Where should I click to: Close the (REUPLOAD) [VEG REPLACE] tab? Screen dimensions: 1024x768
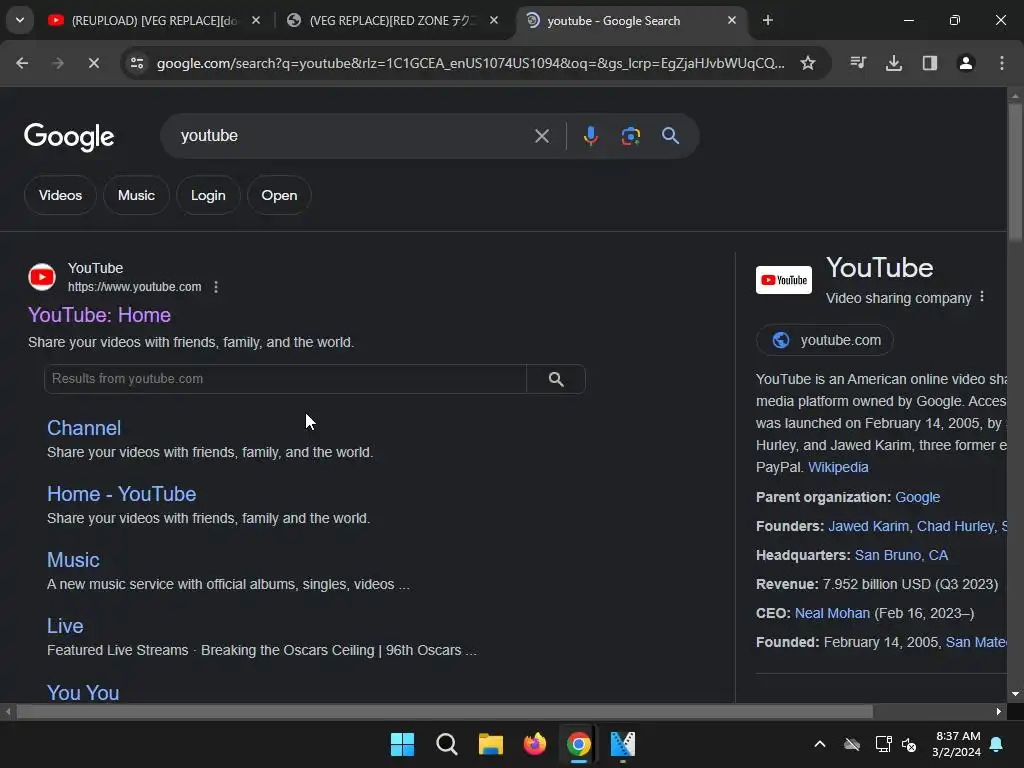click(256, 21)
